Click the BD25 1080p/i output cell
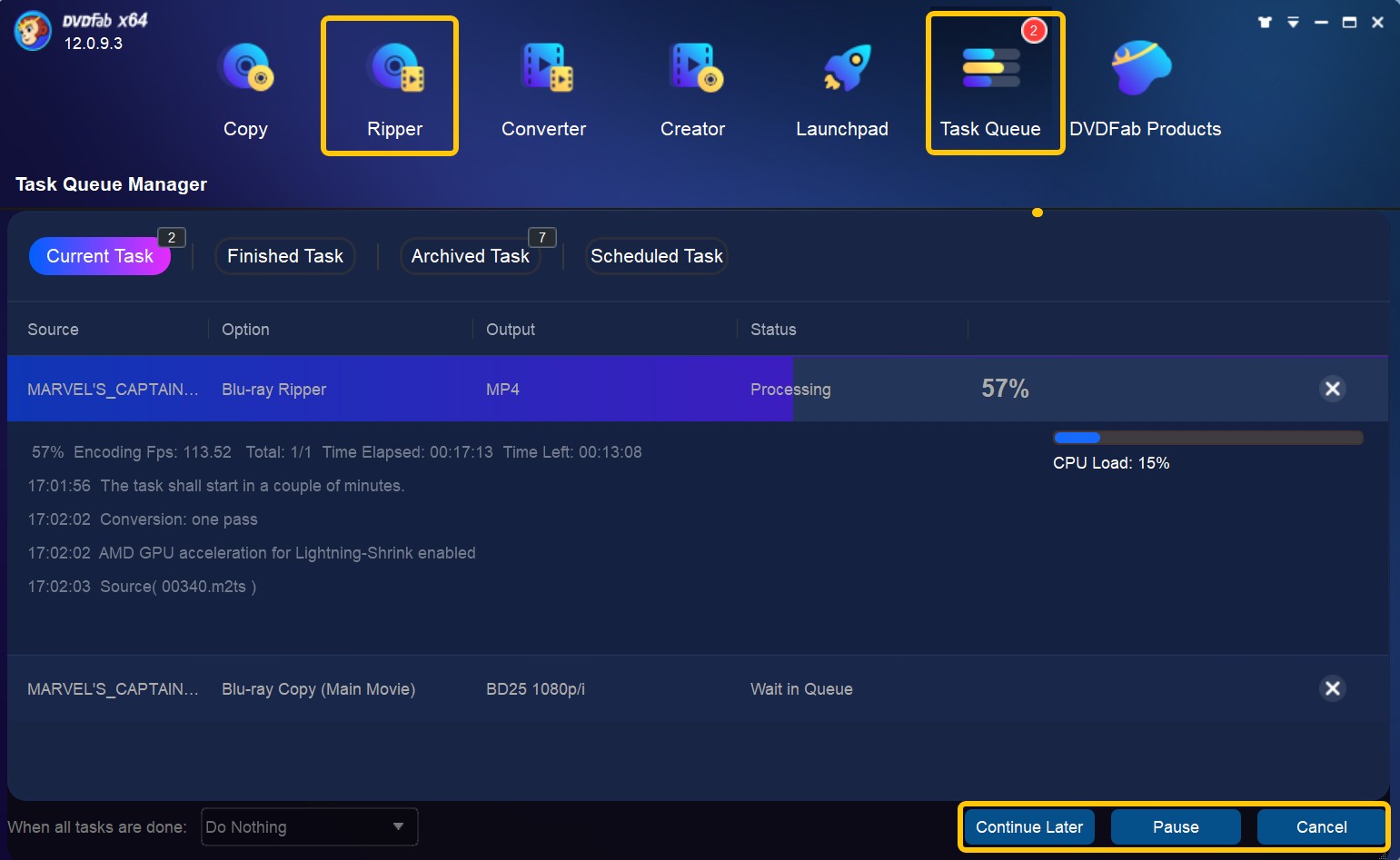1400x860 pixels. coord(535,689)
